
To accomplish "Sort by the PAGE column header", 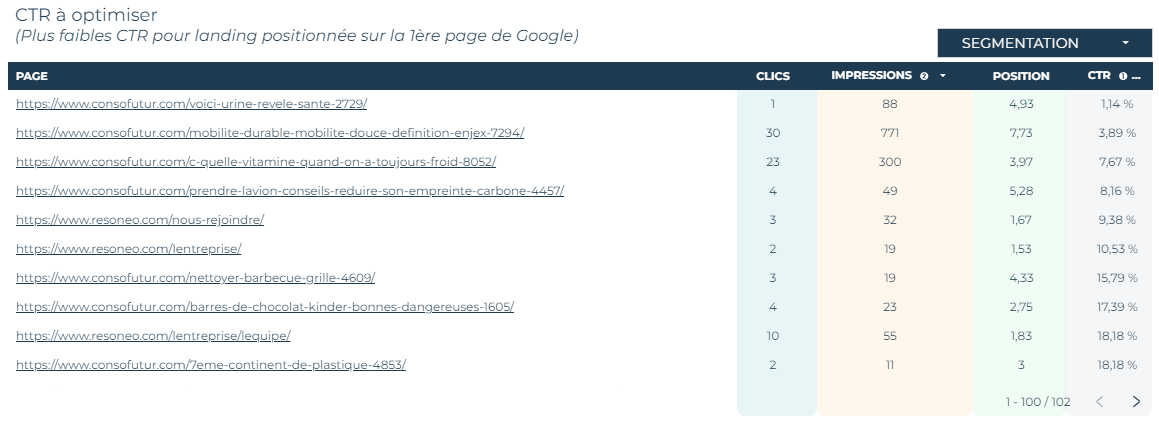I will (32, 76).
